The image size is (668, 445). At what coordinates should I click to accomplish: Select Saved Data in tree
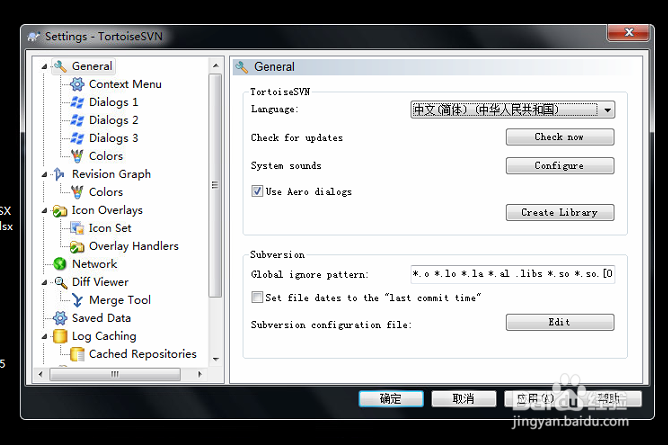click(101, 318)
